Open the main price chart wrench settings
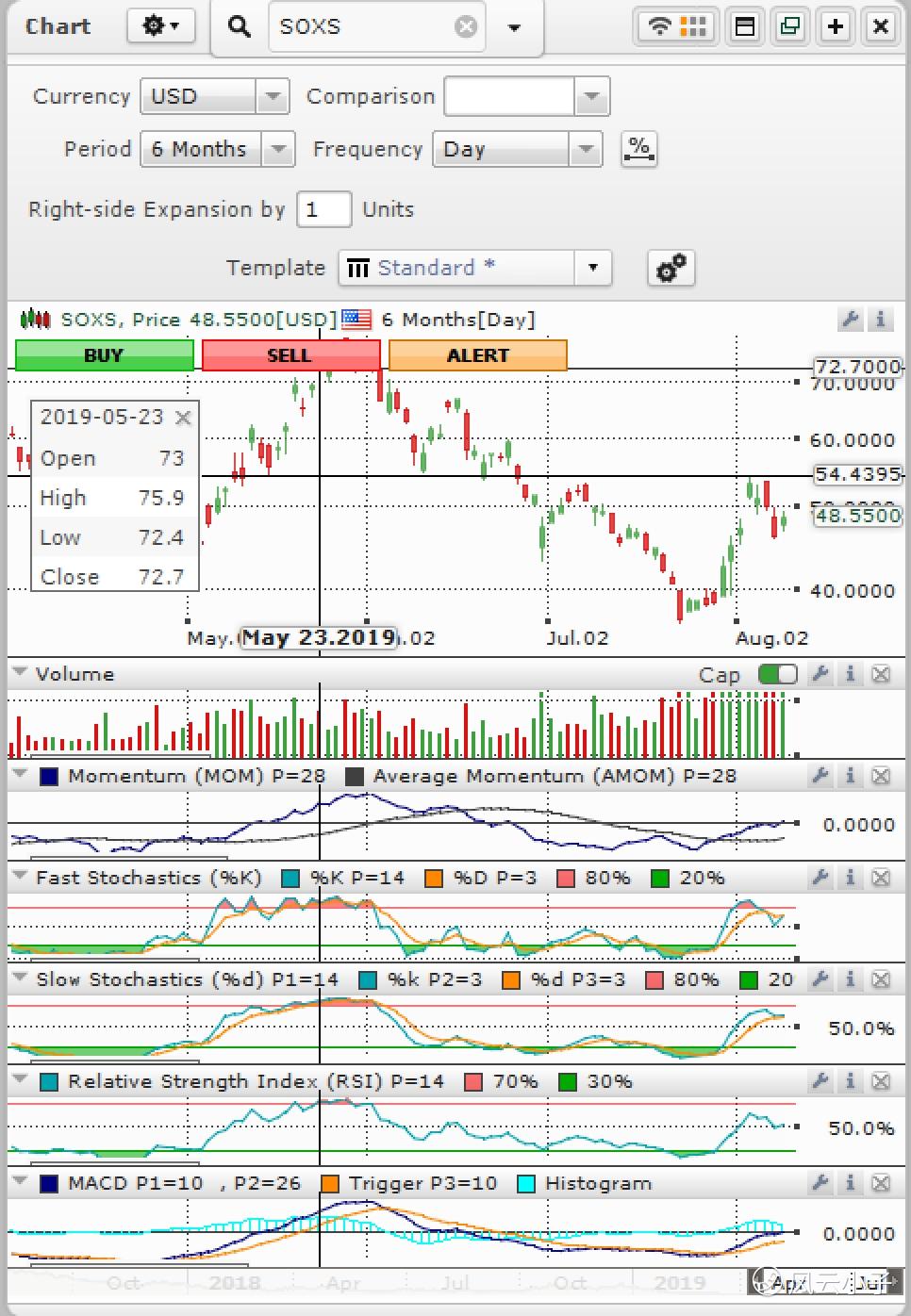 (x=851, y=320)
